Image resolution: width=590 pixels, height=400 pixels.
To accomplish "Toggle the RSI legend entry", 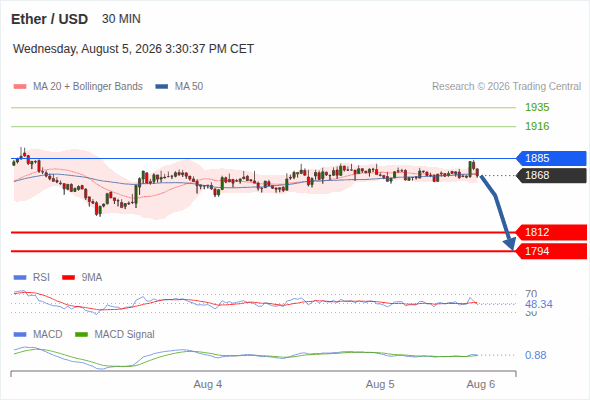I will tap(32, 277).
